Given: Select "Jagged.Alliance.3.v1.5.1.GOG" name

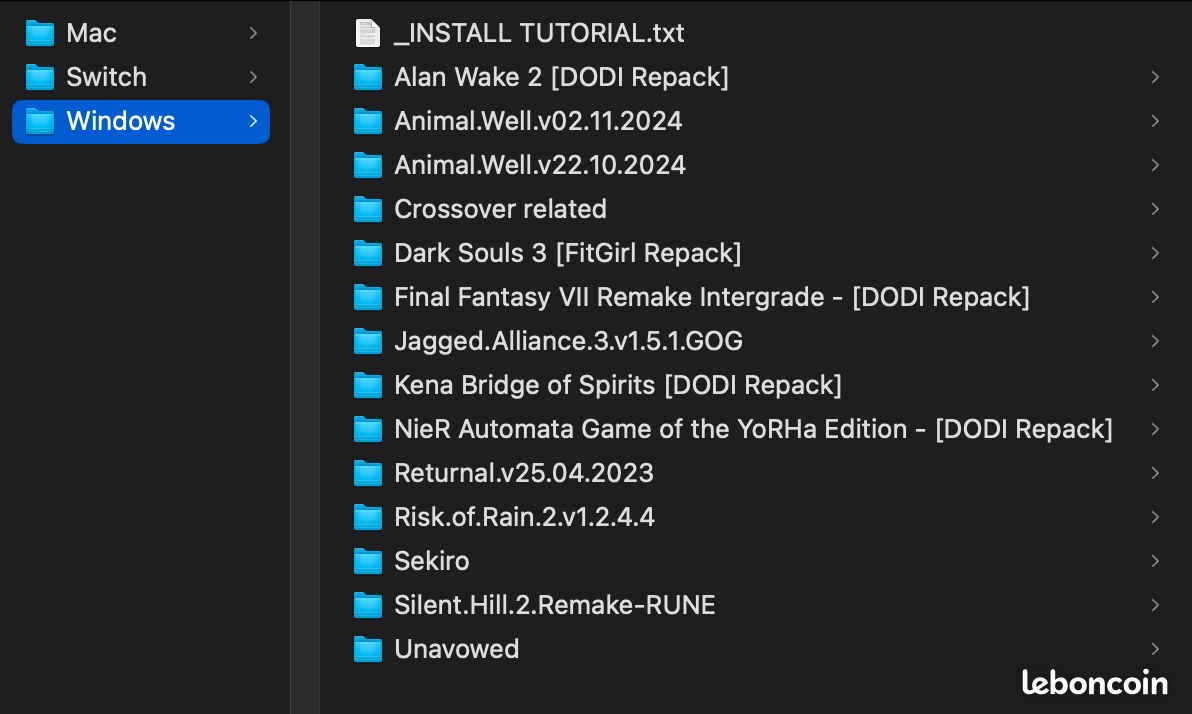Looking at the screenshot, I should pos(569,341).
